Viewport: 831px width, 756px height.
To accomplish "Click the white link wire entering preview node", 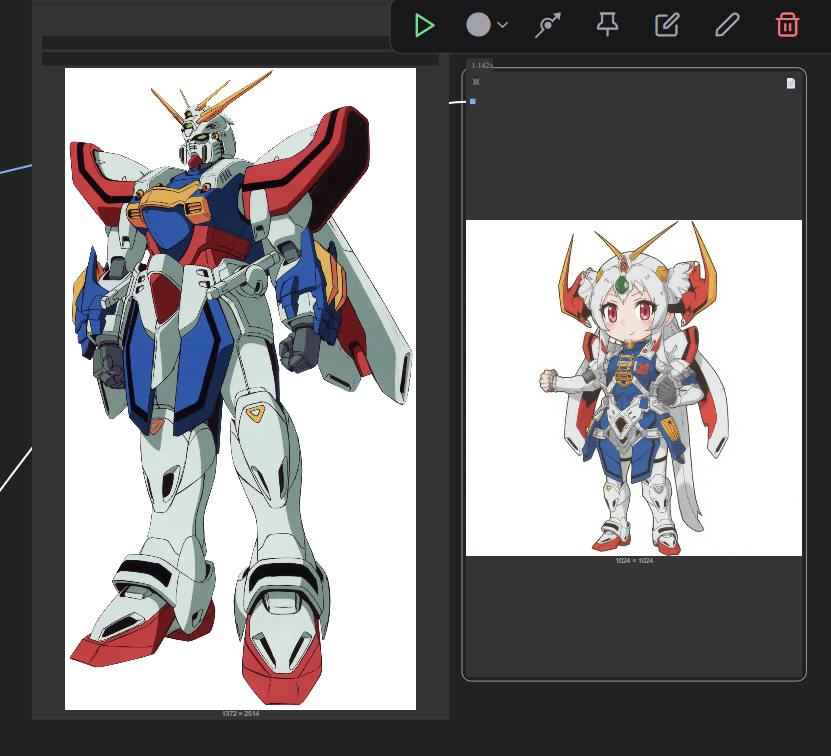I will point(457,102).
